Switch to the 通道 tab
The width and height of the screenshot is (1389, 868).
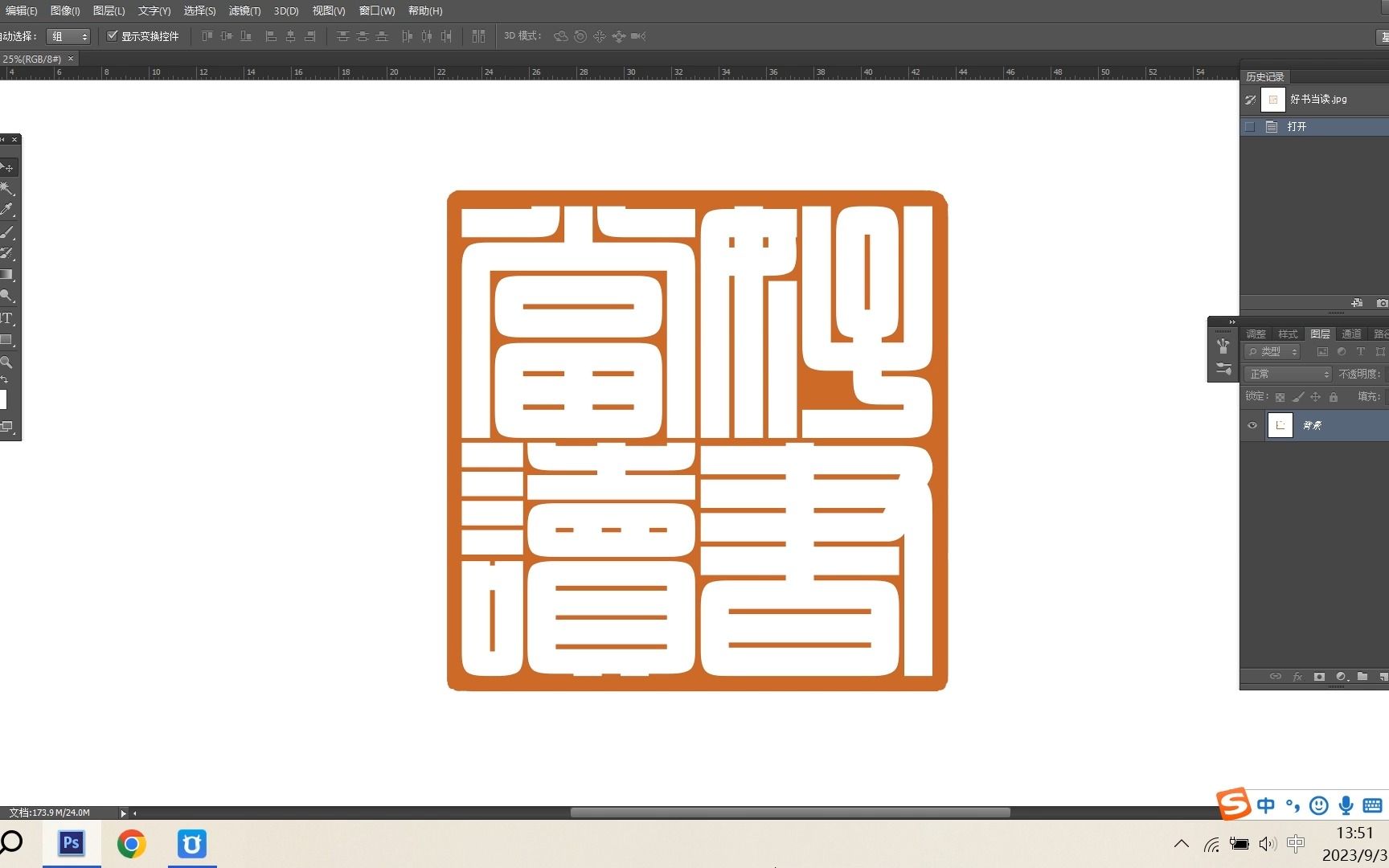click(x=1351, y=334)
